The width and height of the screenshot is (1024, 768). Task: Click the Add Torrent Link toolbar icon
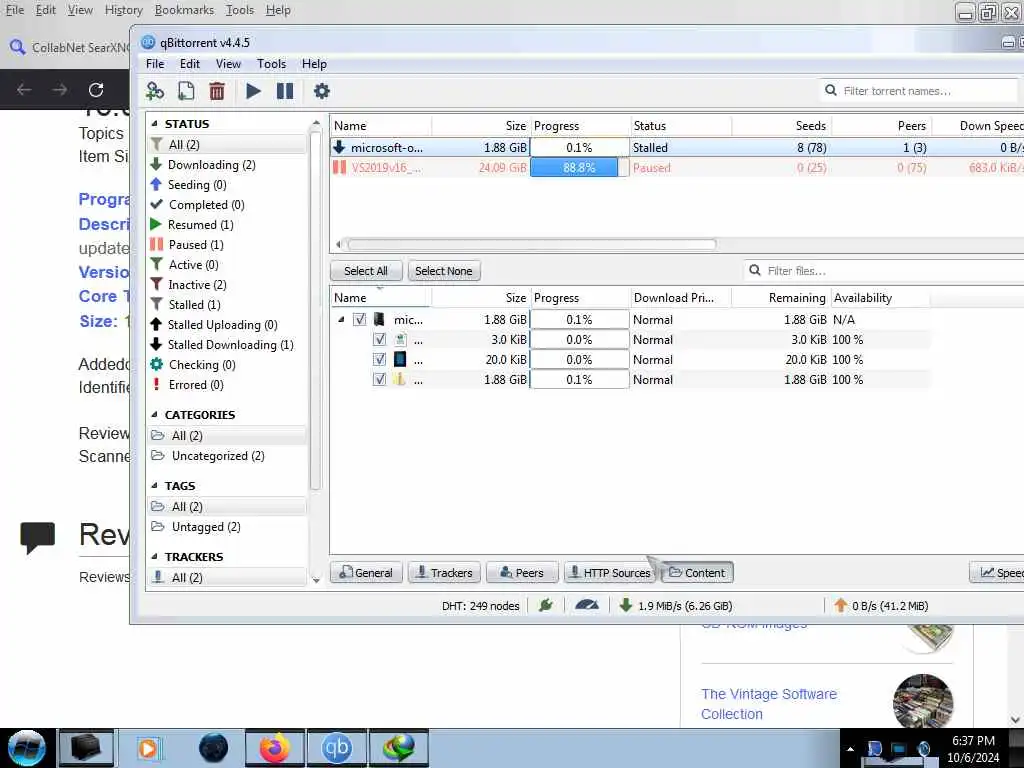(155, 91)
